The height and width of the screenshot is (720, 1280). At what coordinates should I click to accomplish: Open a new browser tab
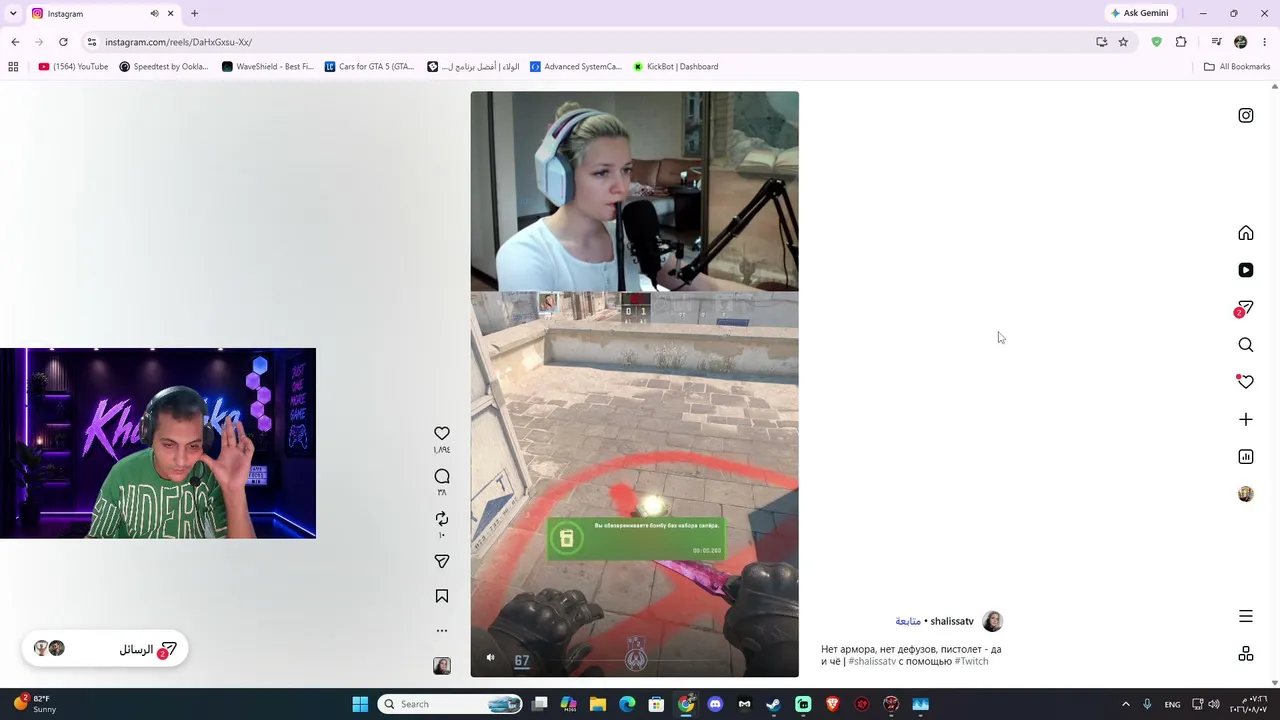pyautogui.click(x=195, y=13)
